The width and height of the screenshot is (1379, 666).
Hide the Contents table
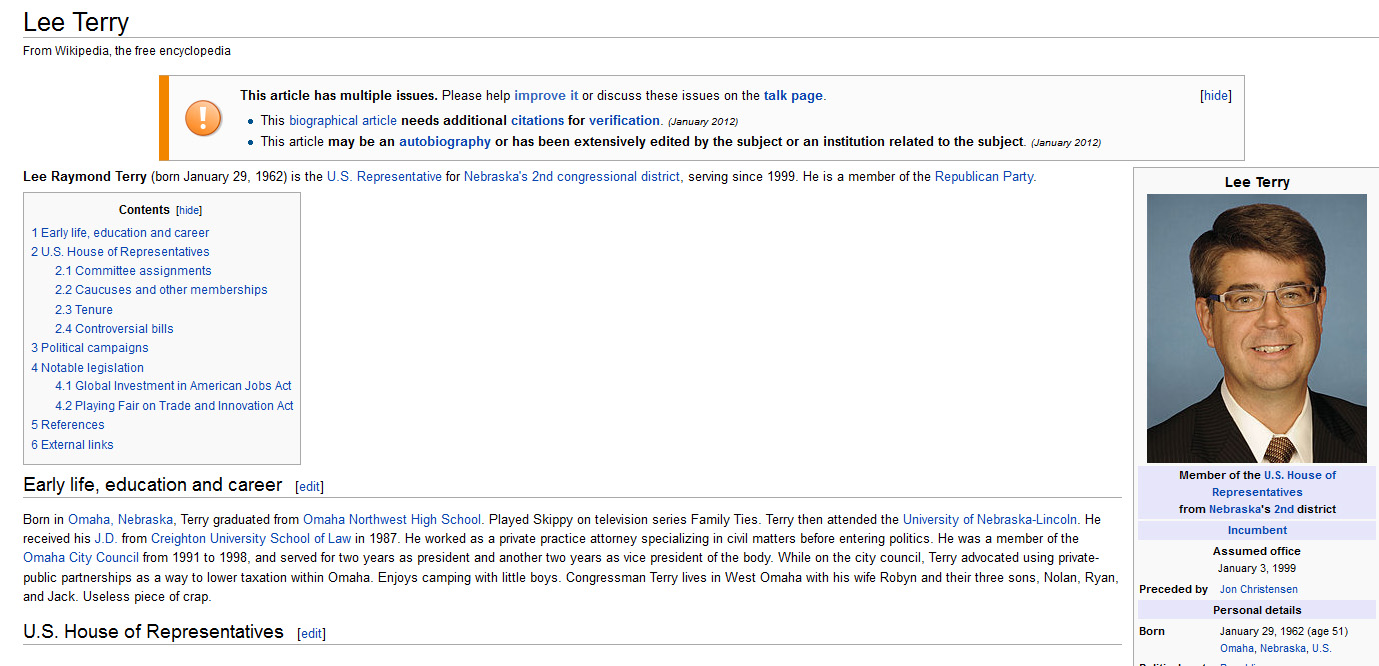189,211
